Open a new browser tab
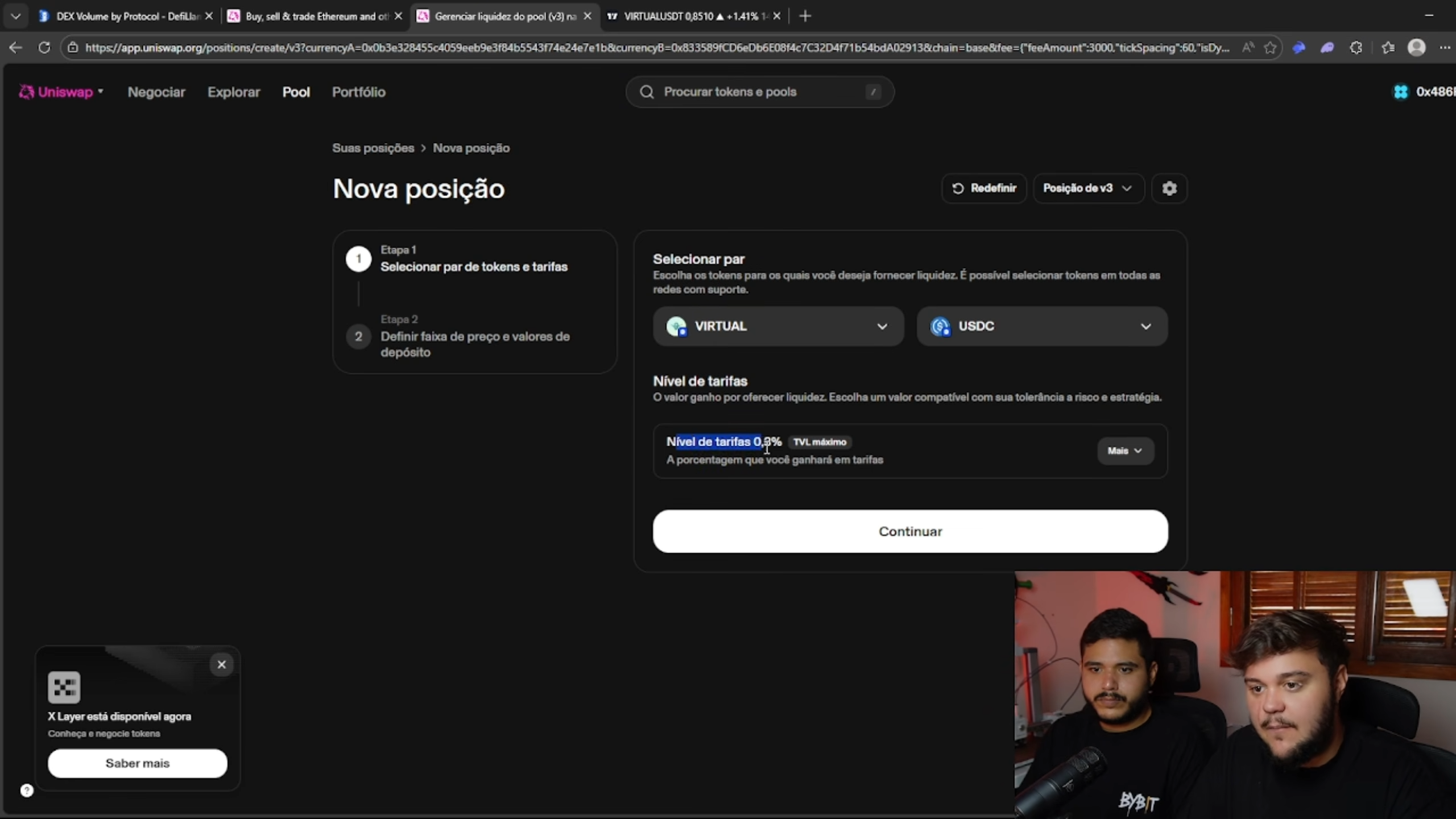 (805, 16)
